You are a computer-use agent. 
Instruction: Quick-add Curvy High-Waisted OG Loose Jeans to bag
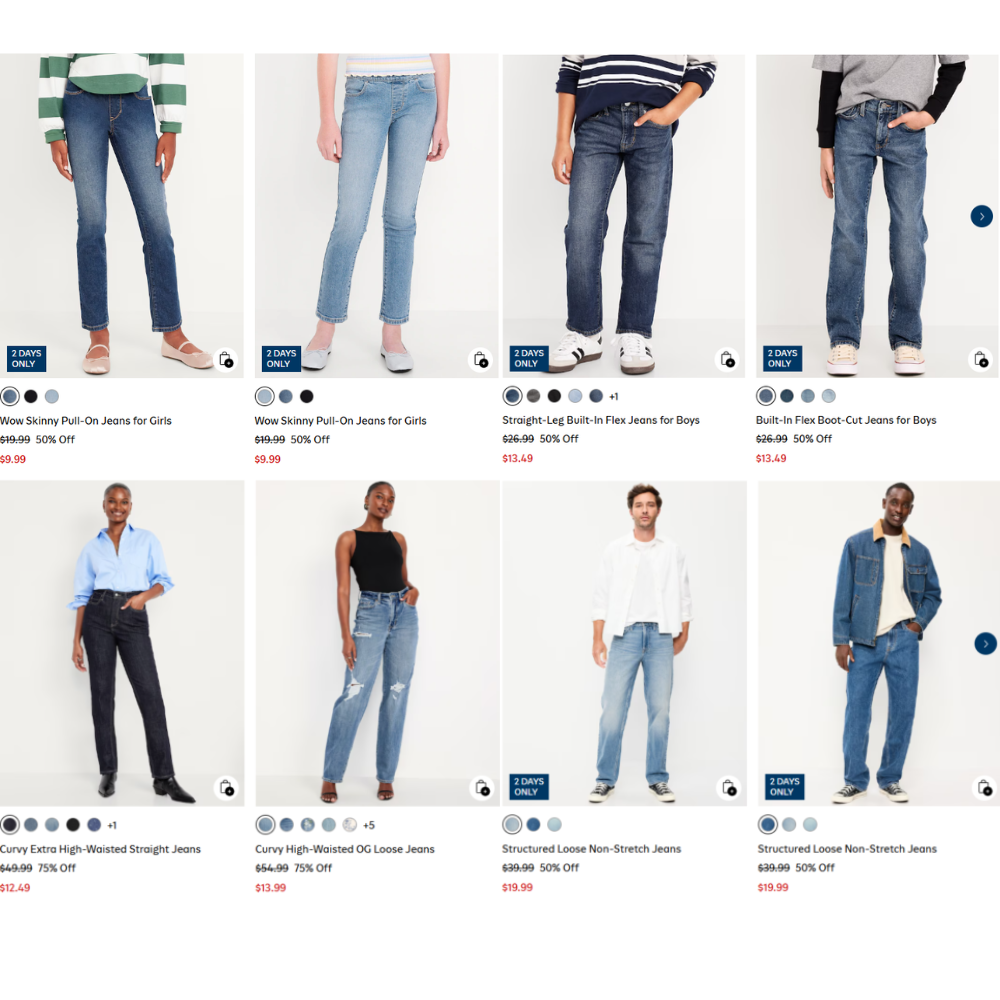coord(482,788)
